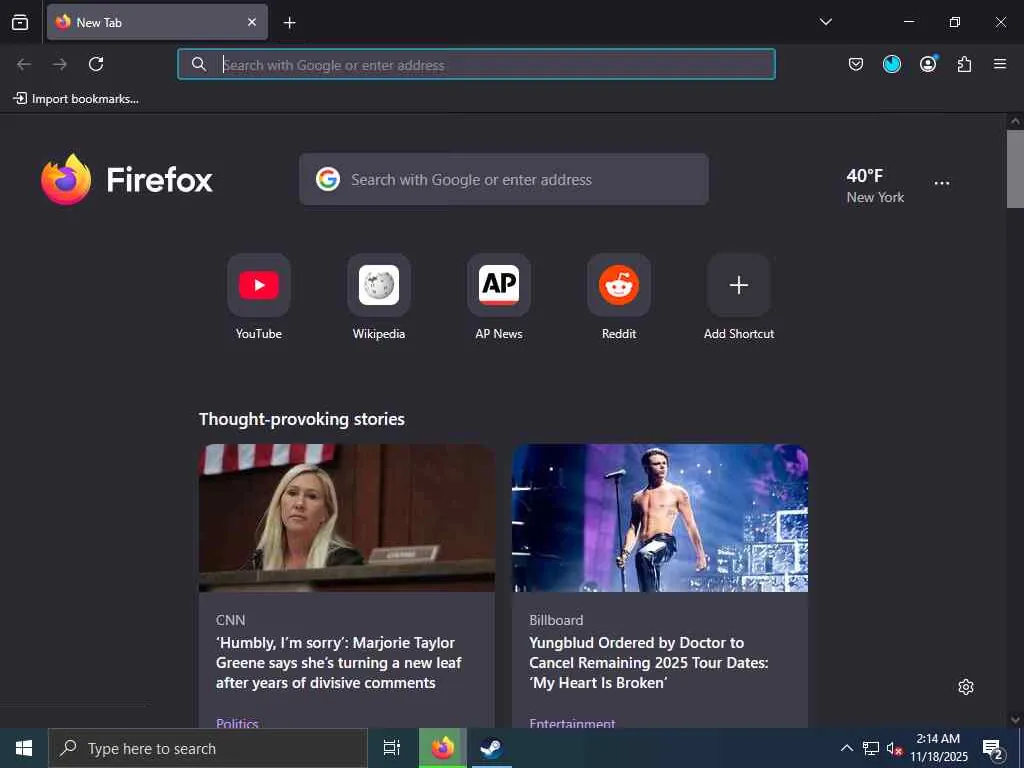Open Steam from the taskbar

click(x=491, y=748)
